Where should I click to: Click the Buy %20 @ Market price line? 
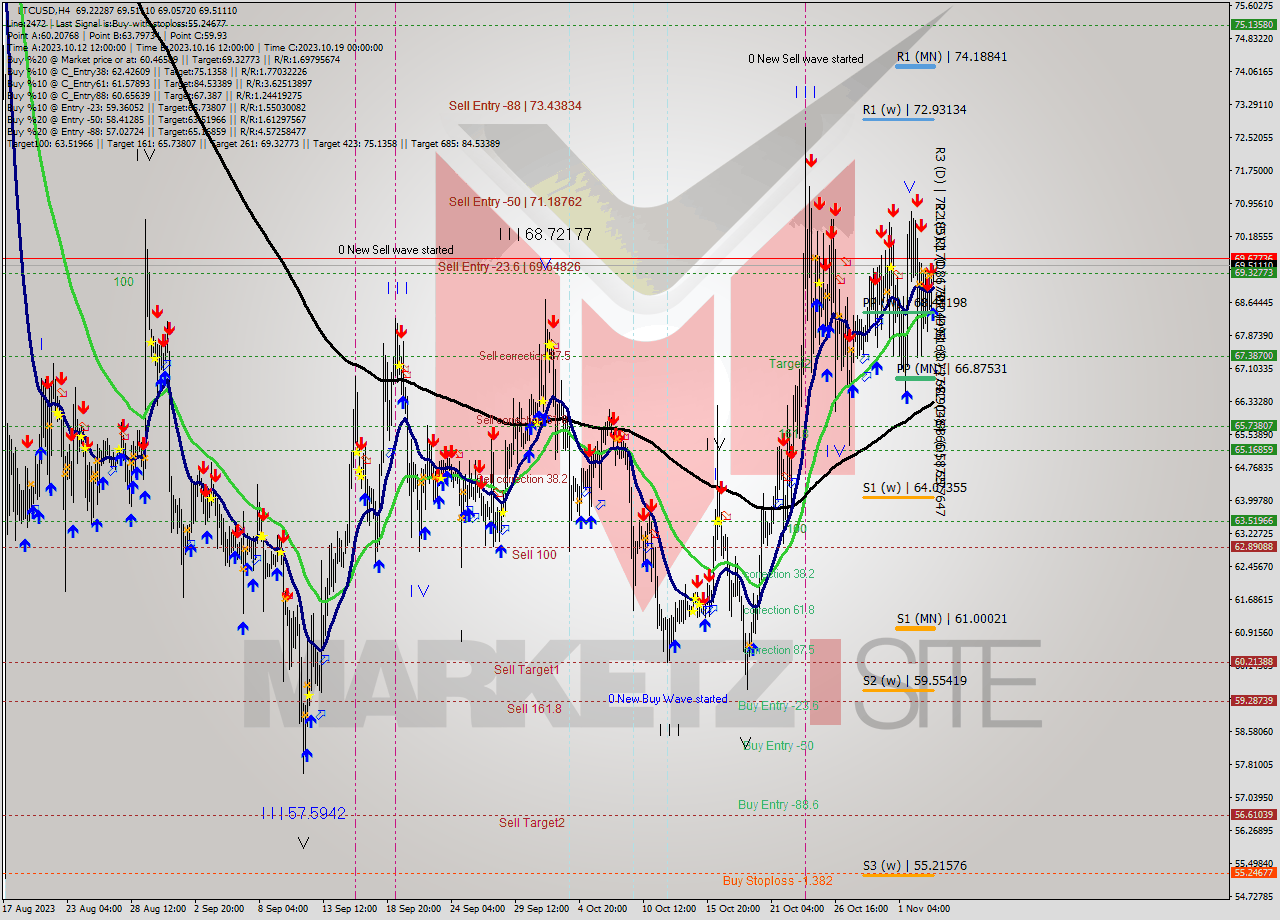(173, 59)
